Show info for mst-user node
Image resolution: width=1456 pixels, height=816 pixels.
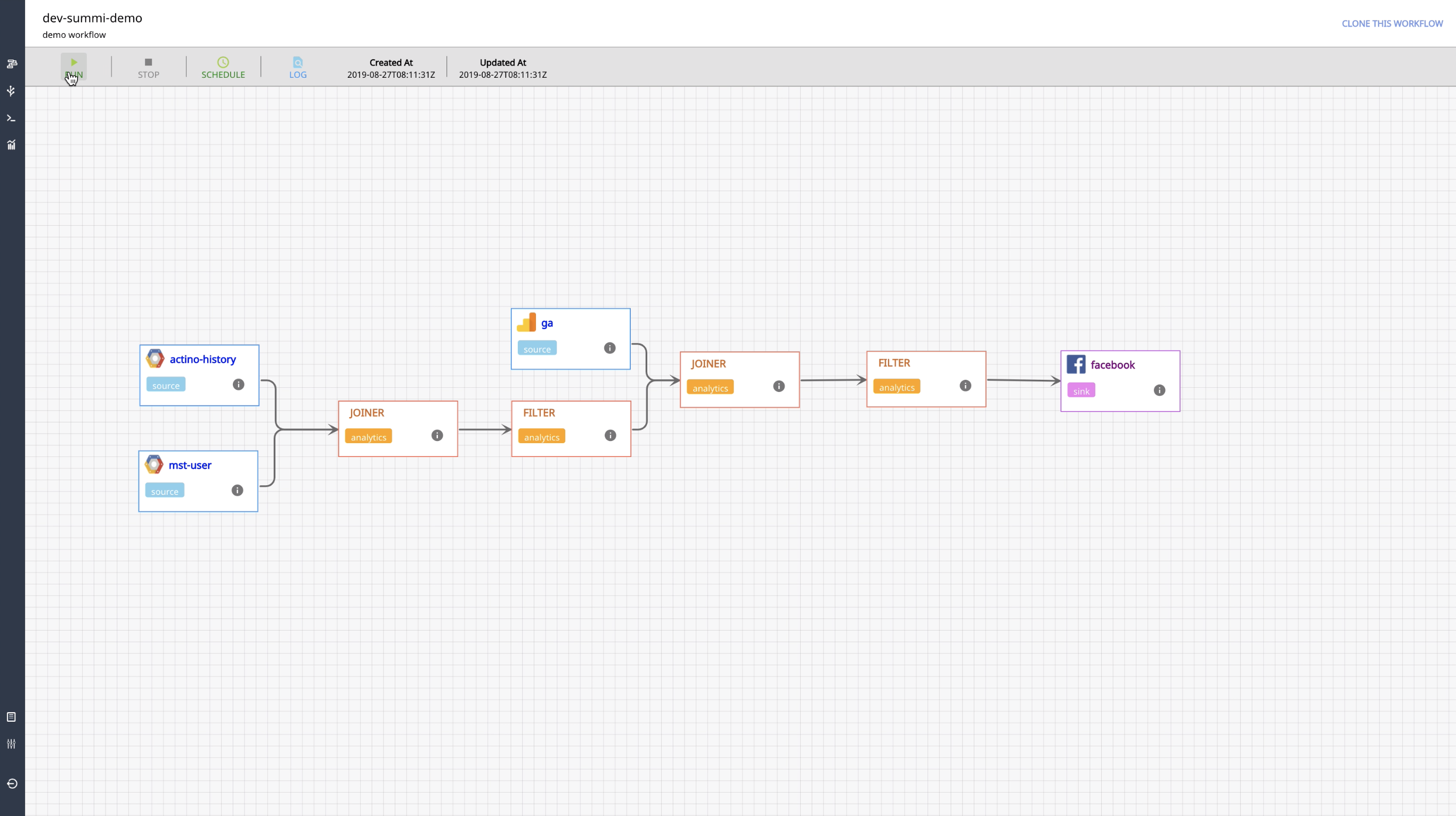coord(238,490)
